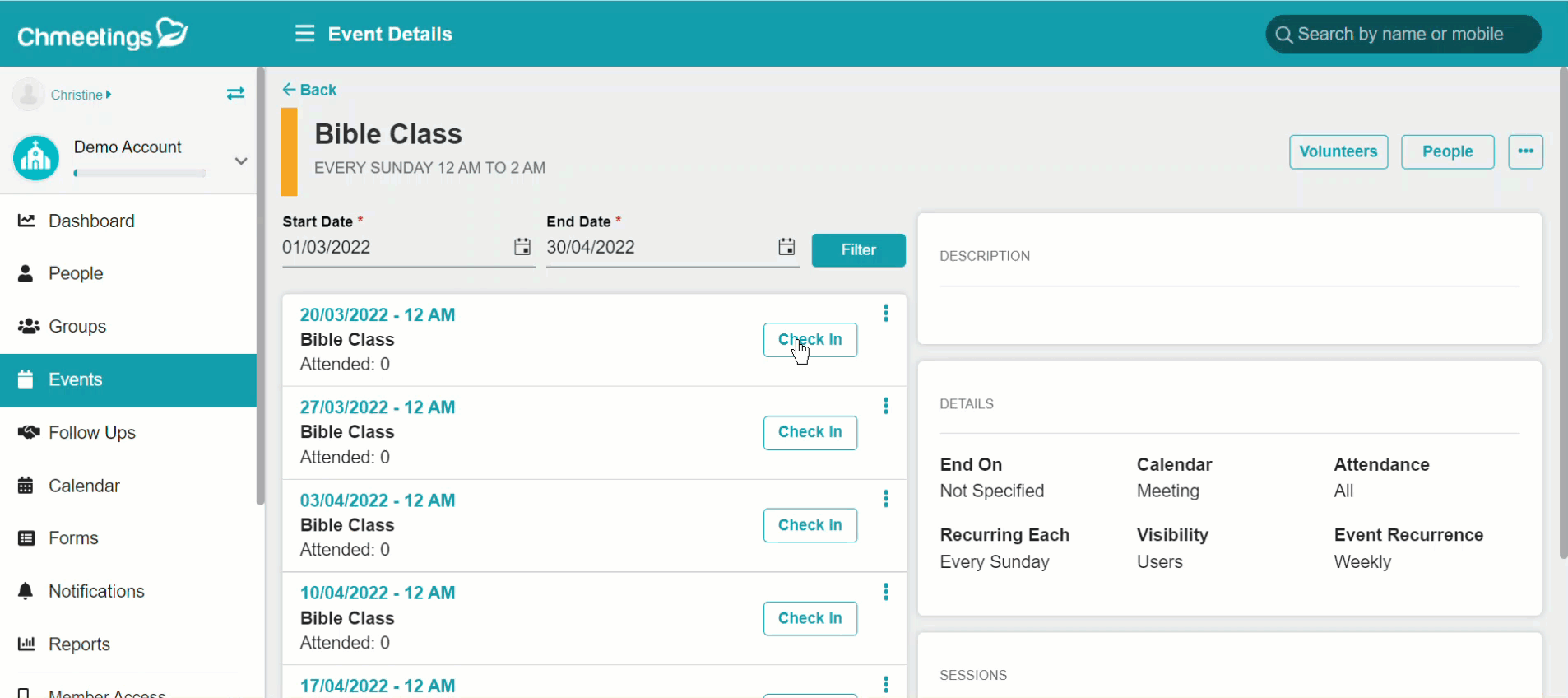Click the Forms list icon
This screenshot has height=698, width=1568.
(x=26, y=538)
